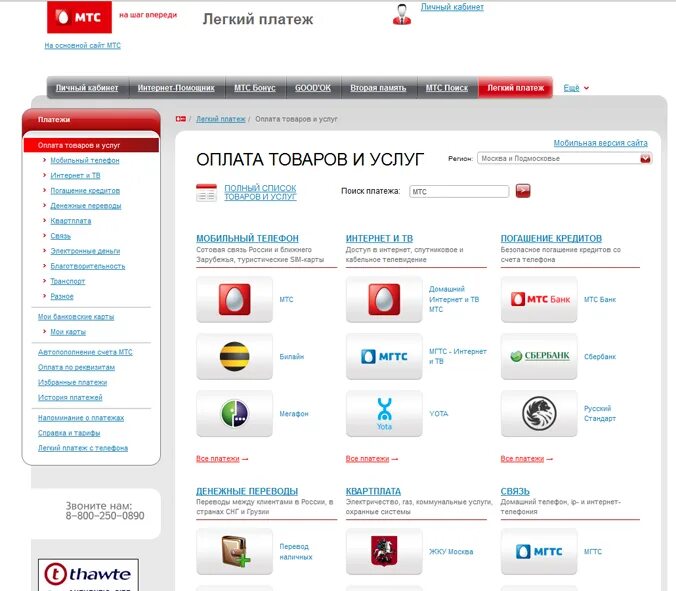Click Личный кабинет link at top

(x=452, y=7)
